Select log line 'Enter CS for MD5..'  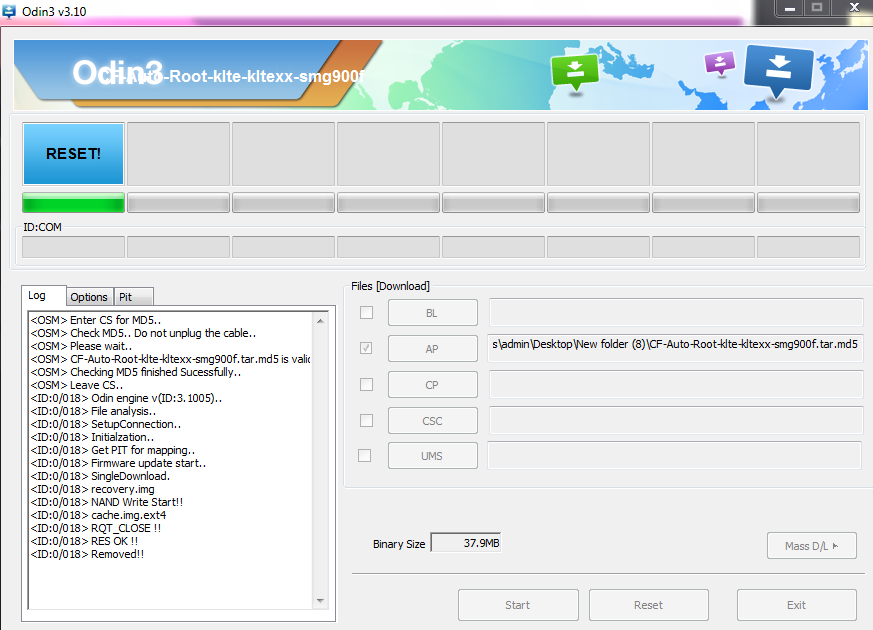[x=96, y=320]
